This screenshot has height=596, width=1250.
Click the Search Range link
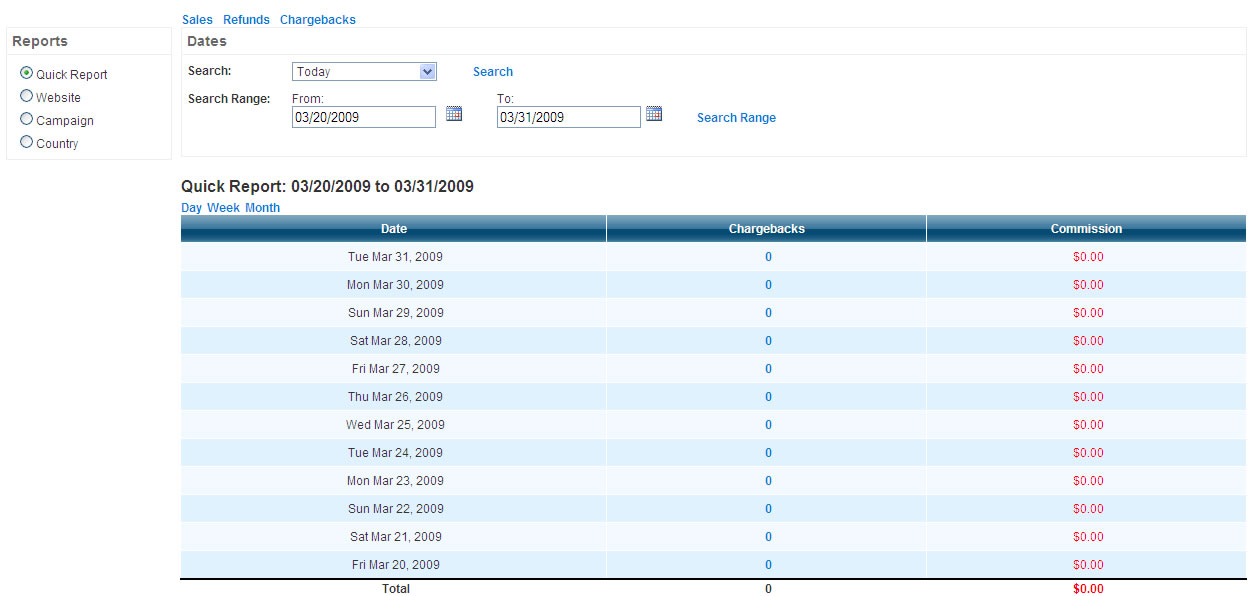(736, 118)
